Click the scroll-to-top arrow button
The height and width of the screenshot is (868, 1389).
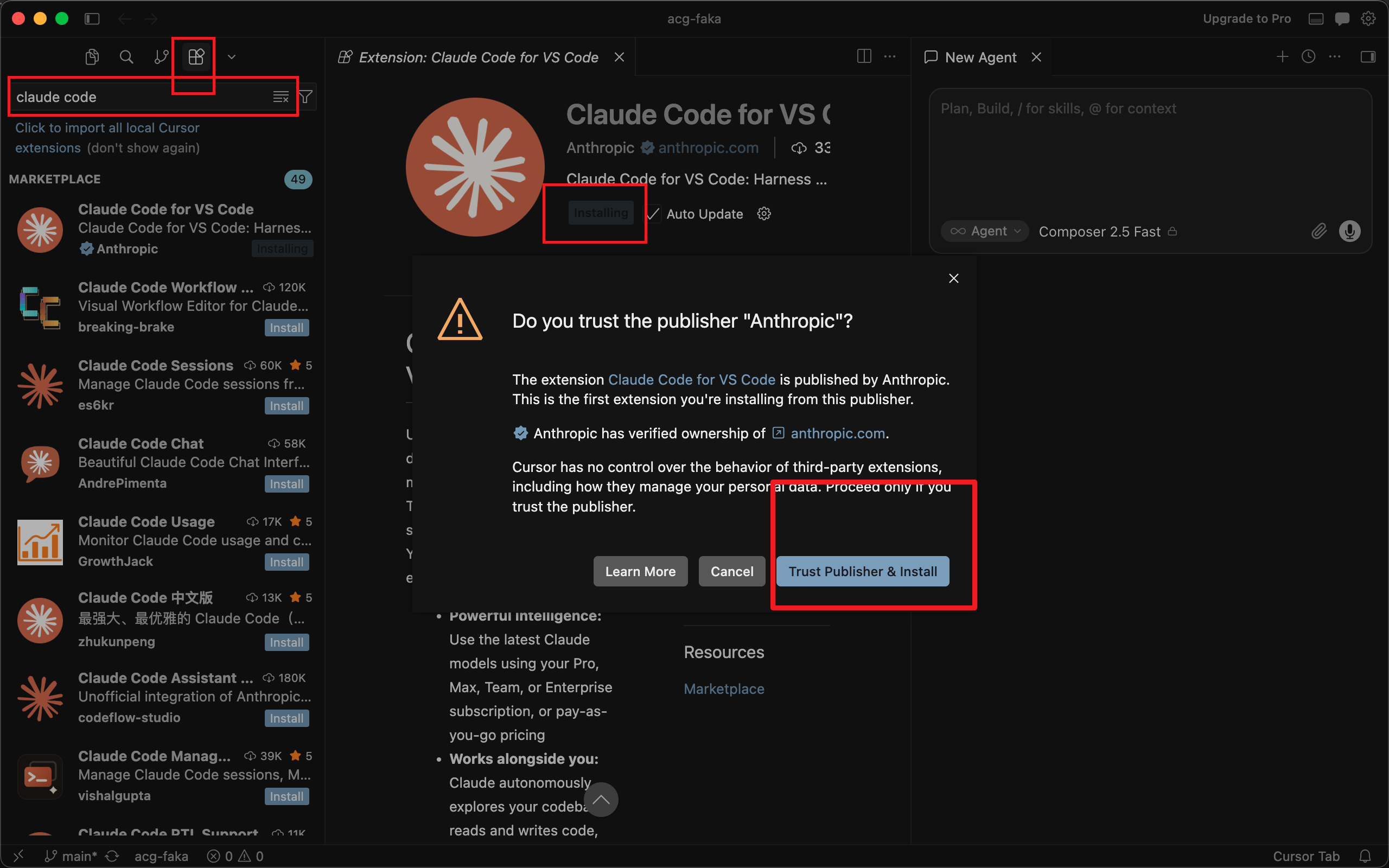pyautogui.click(x=601, y=799)
